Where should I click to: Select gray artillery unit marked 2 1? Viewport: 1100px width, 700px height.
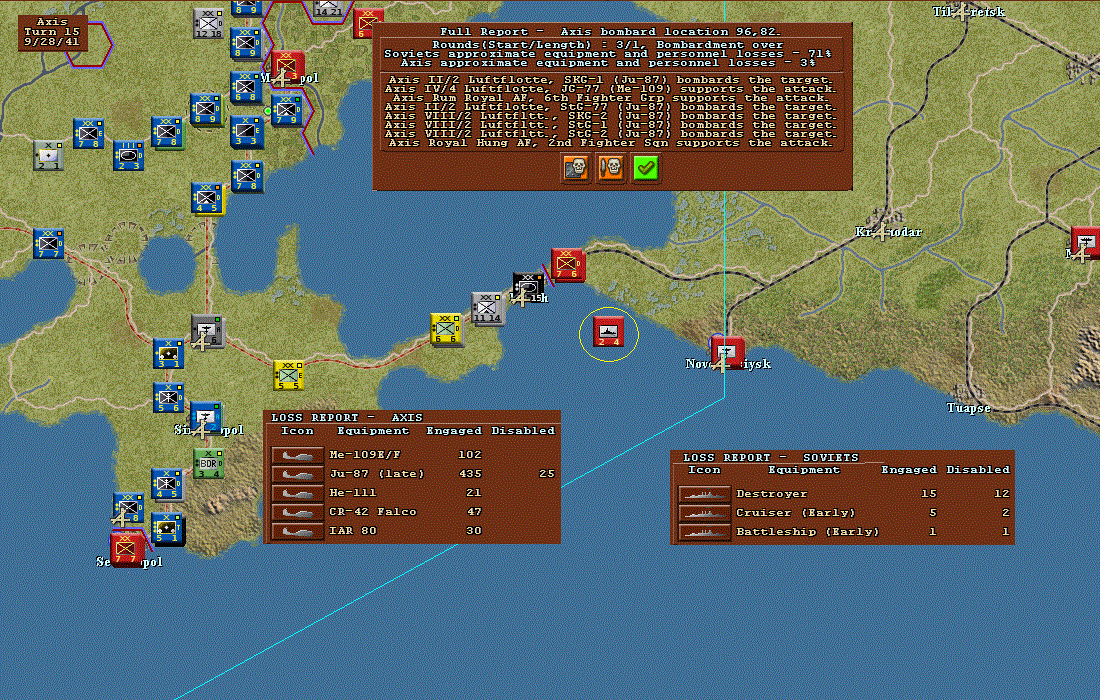click(x=48, y=156)
